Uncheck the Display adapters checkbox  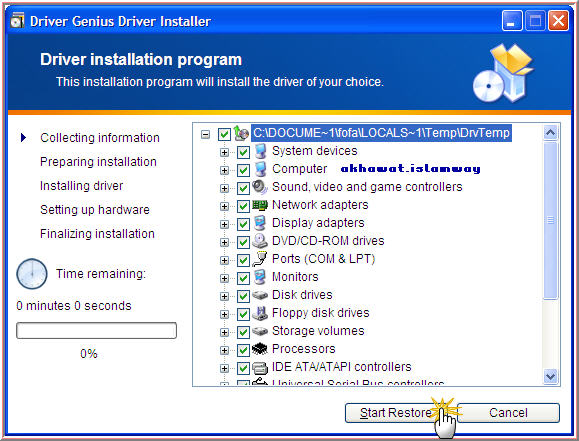[243, 224]
